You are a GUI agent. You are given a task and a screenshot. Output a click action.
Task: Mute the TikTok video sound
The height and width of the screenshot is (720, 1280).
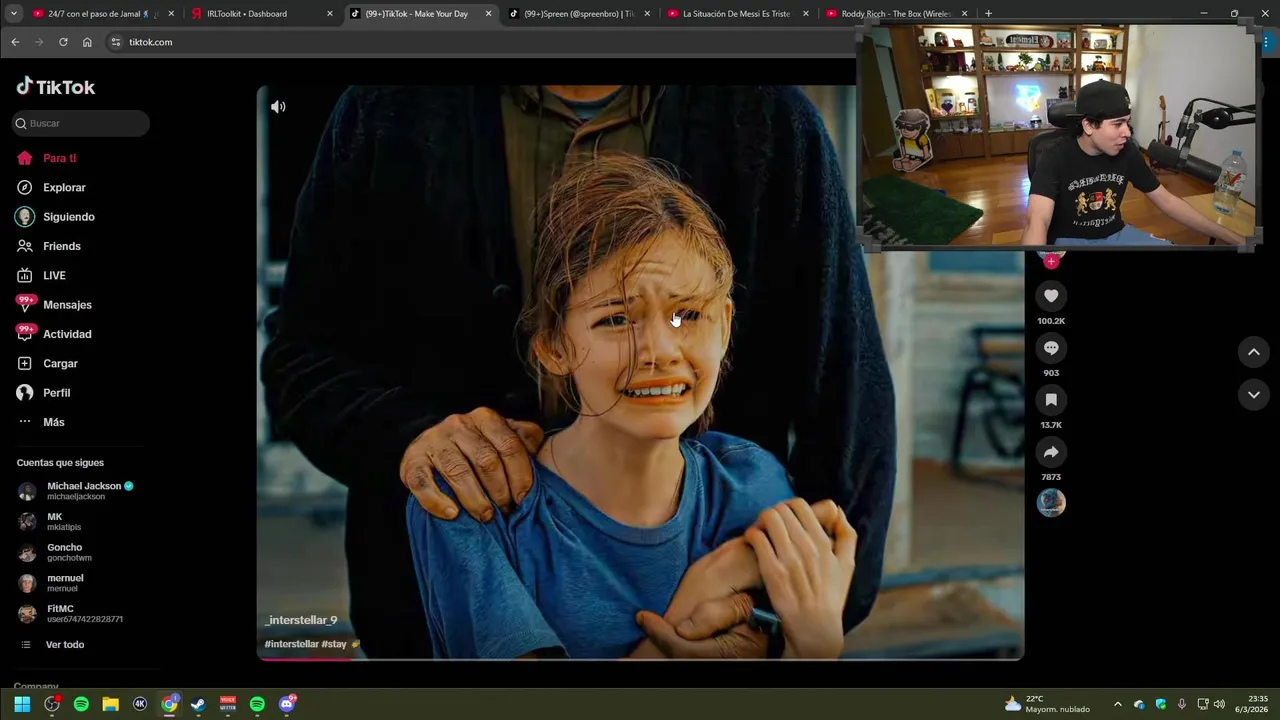(278, 107)
